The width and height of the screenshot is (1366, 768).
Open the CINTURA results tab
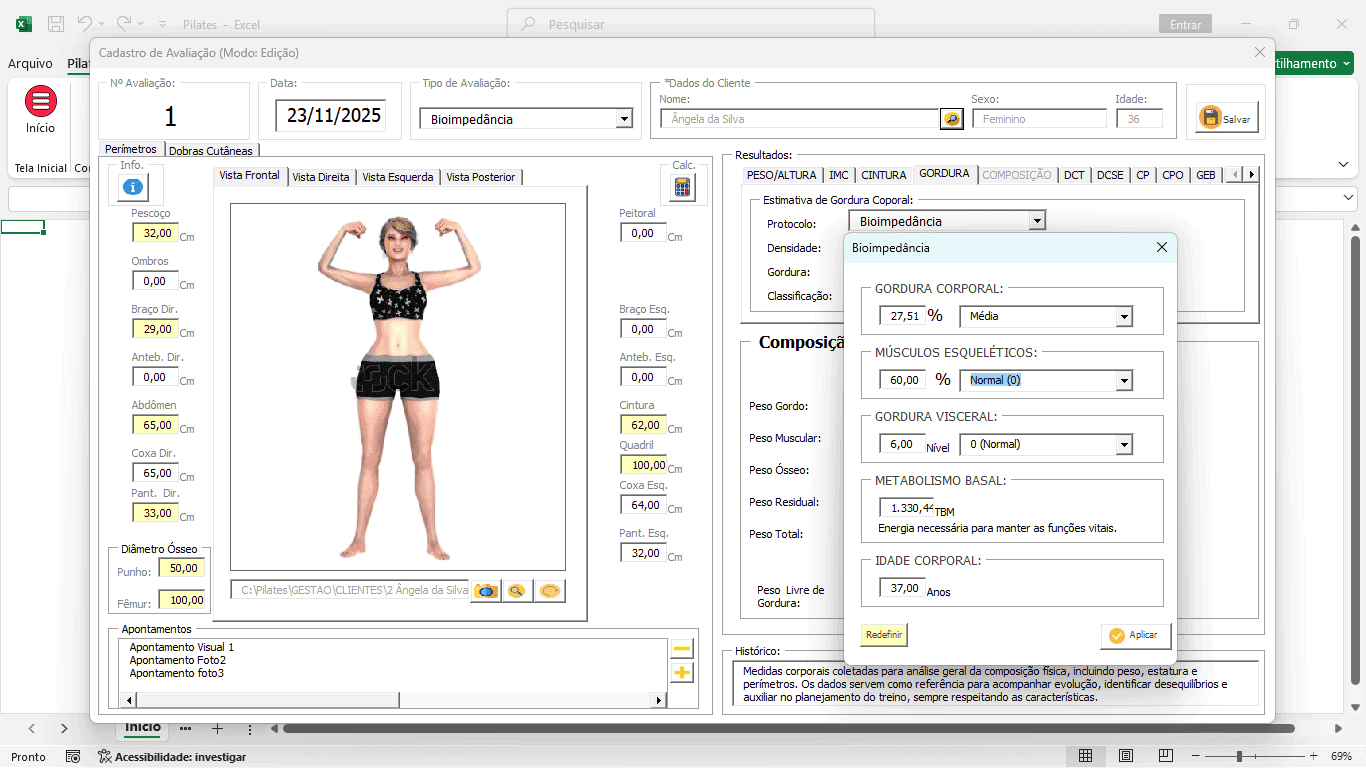click(x=884, y=175)
